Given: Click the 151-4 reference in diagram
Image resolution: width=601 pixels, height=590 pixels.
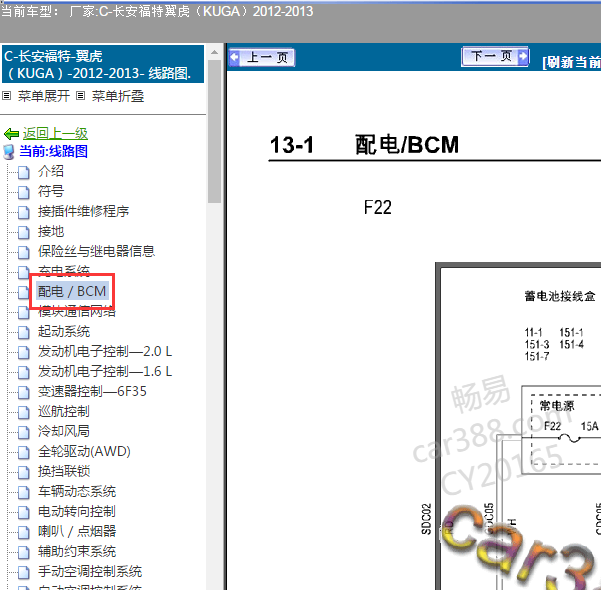Looking at the screenshot, I should point(571,344).
